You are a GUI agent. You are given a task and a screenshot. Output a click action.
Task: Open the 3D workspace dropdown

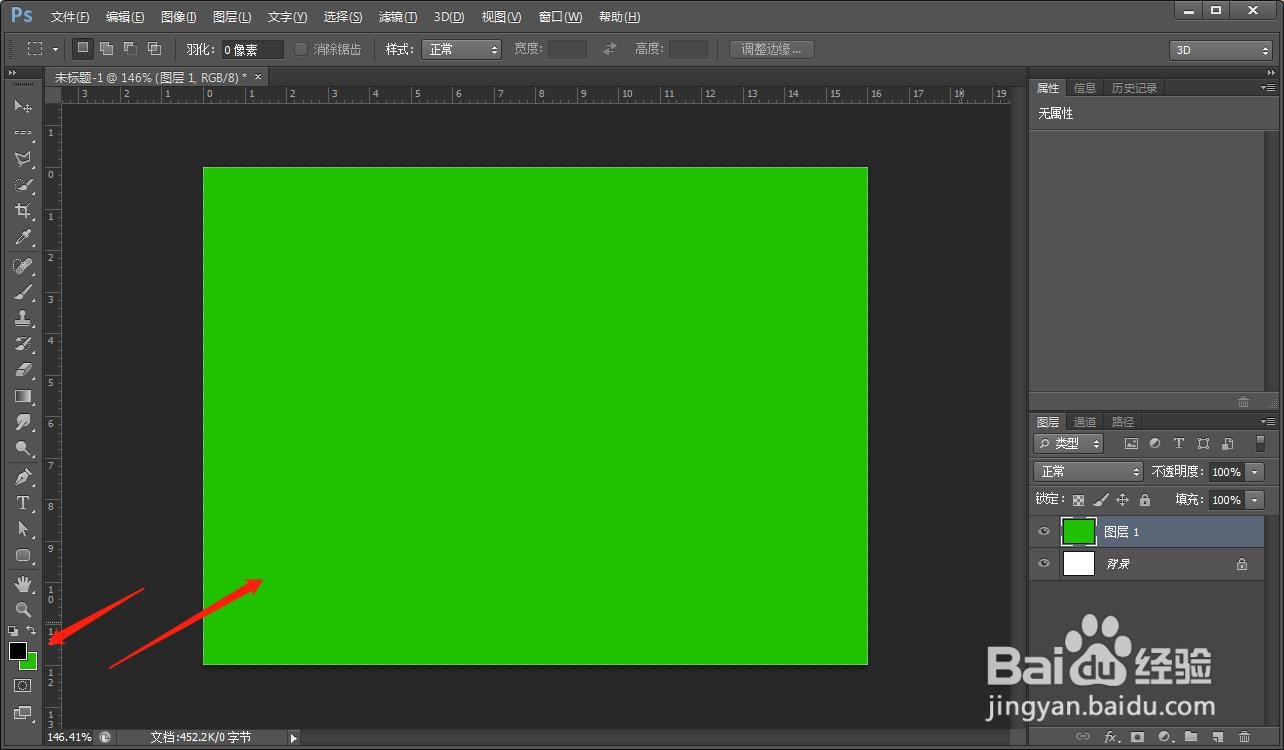click(1221, 50)
